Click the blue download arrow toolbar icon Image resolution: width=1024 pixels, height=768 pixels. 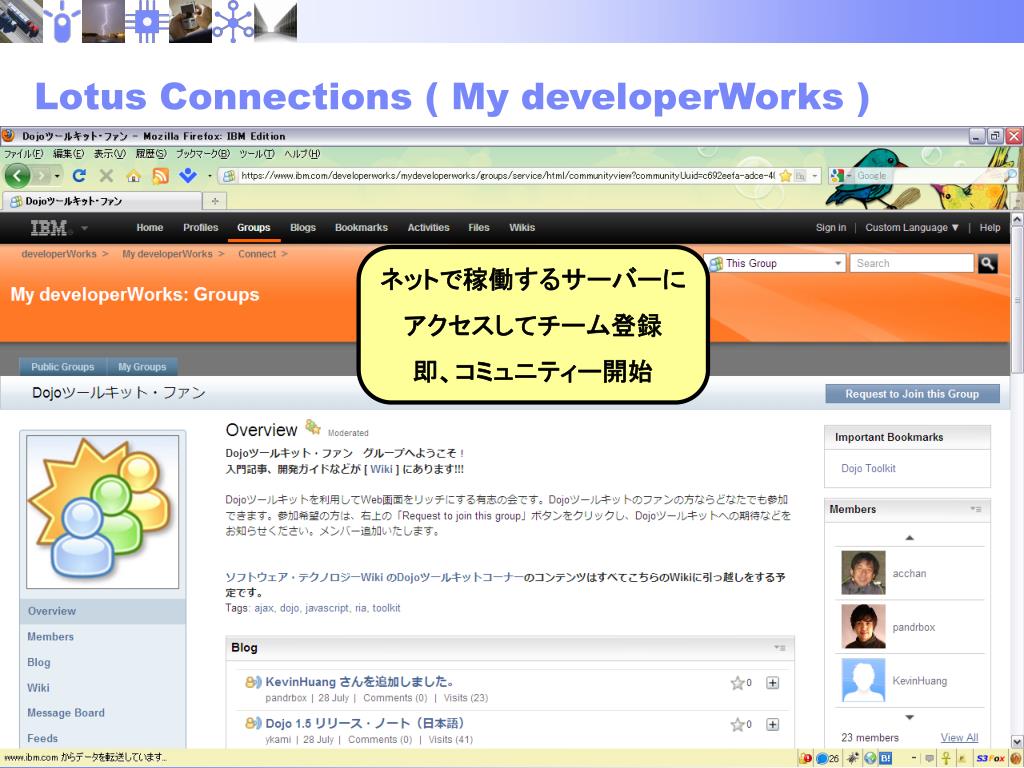point(187,175)
